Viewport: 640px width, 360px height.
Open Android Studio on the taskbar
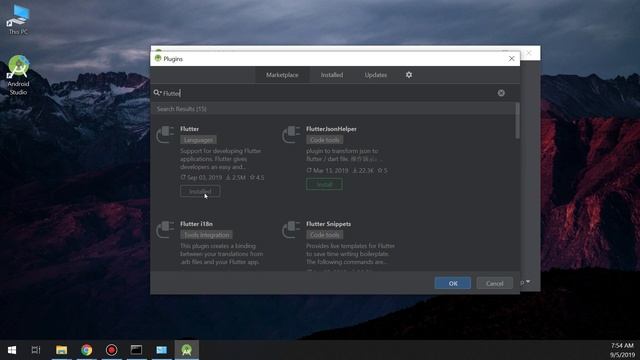coord(187,350)
